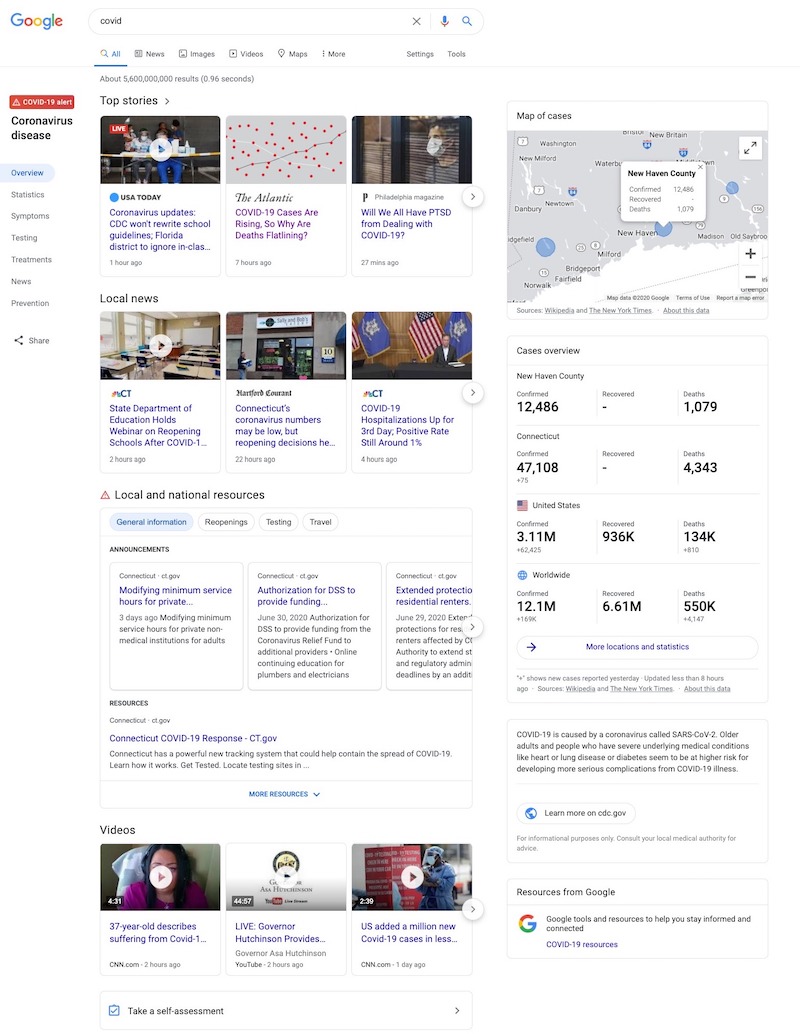The height and width of the screenshot is (1034, 800).
Task: Zoom out on the cases map
Action: click(x=750, y=277)
